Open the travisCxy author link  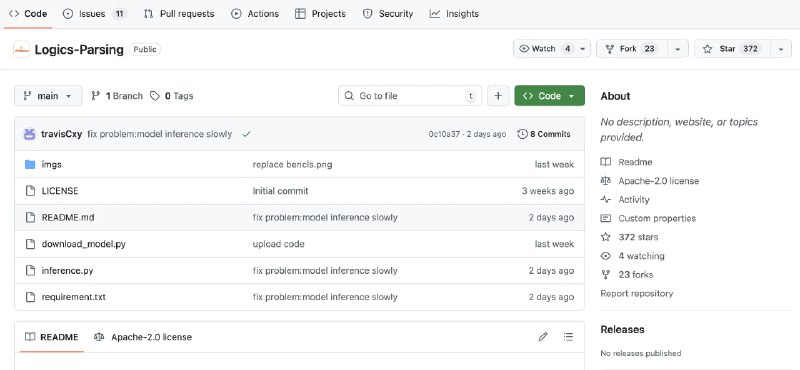[61, 134]
